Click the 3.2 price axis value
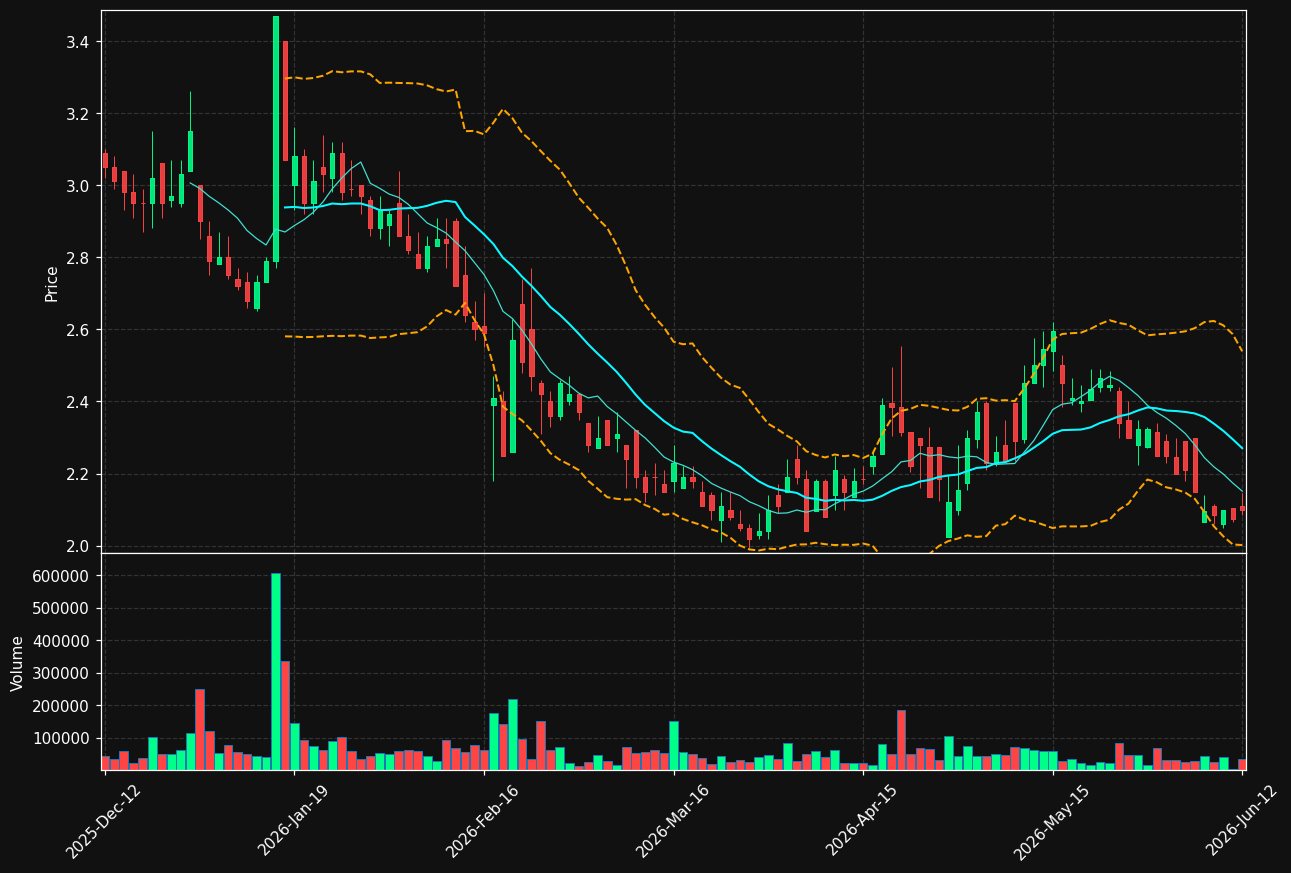1291x873 pixels. click(78, 114)
